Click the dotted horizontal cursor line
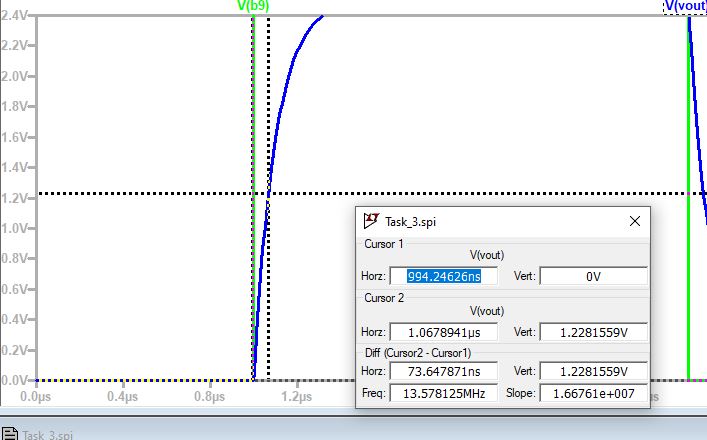 point(150,193)
